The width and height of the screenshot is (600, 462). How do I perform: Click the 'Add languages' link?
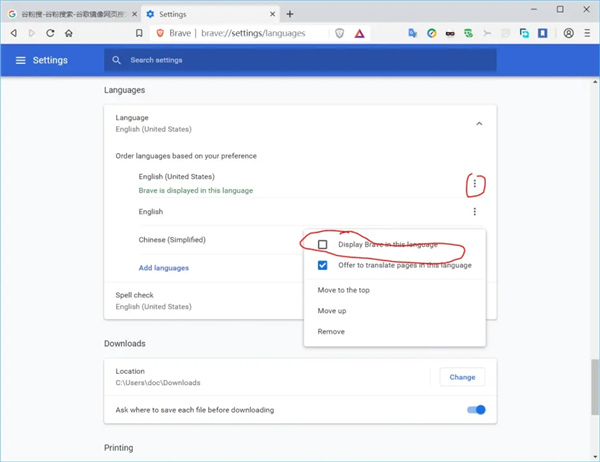tap(164, 268)
